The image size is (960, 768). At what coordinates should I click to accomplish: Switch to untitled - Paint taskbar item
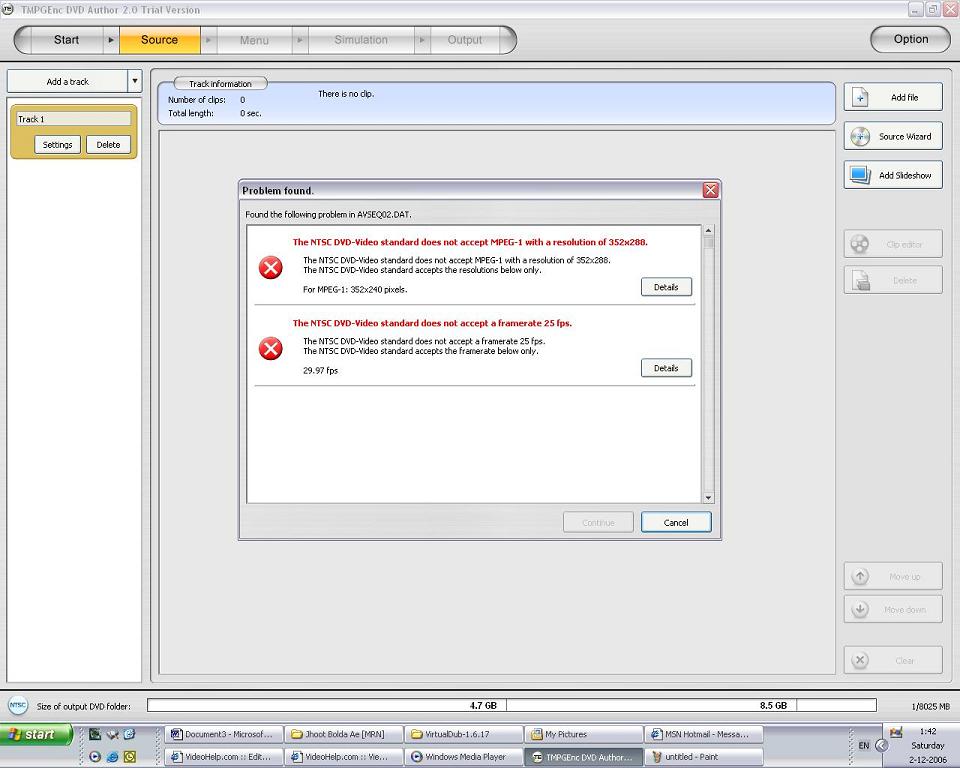pyautogui.click(x=704, y=756)
